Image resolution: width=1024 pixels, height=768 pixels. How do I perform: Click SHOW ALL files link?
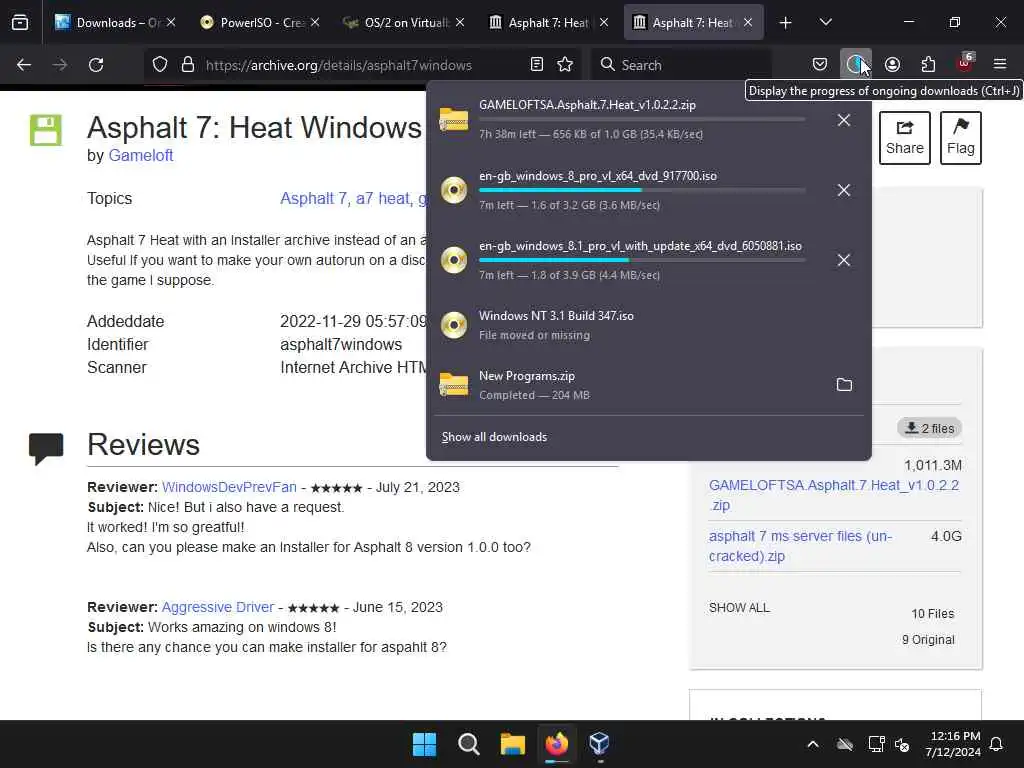coord(739,608)
